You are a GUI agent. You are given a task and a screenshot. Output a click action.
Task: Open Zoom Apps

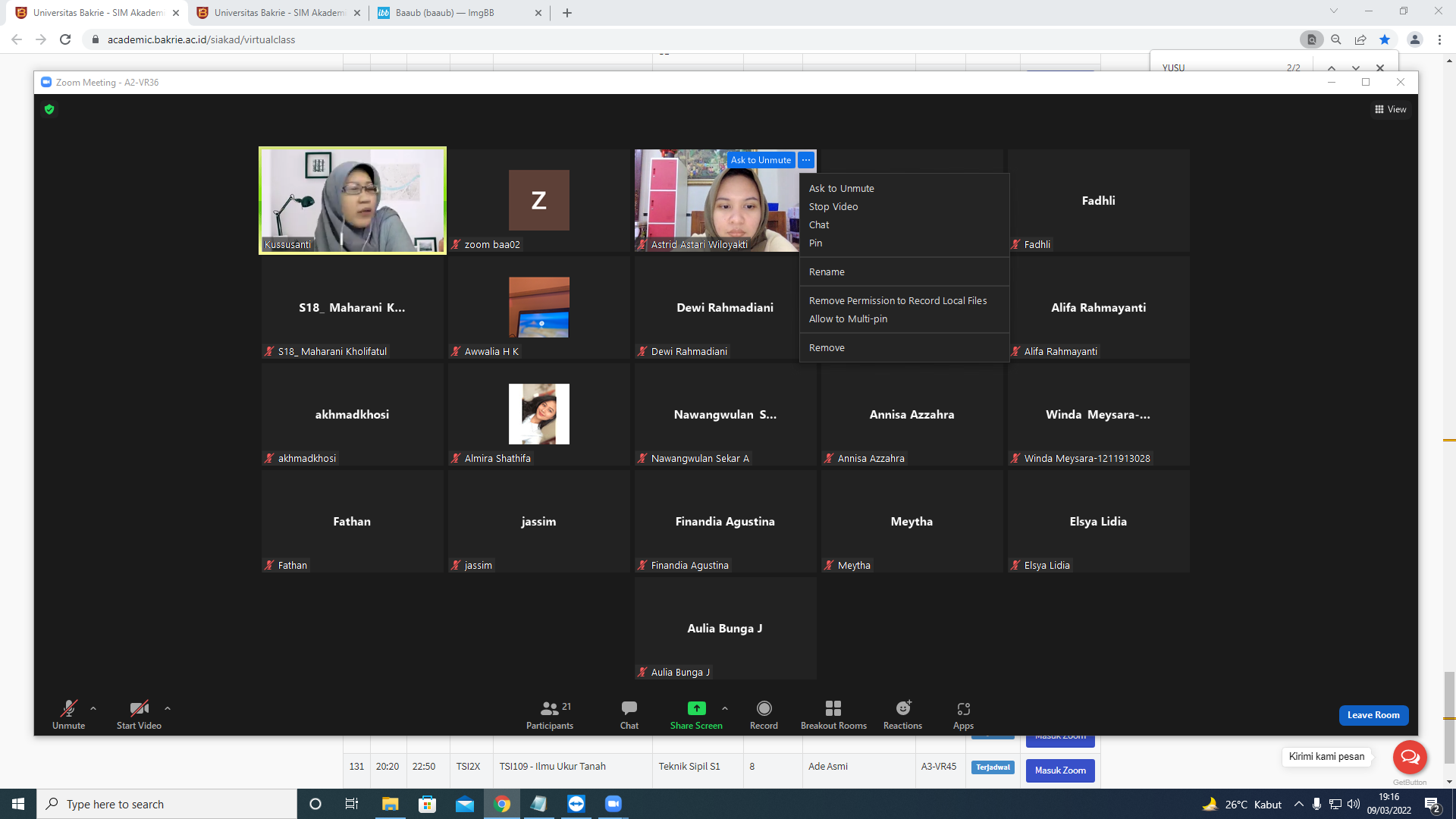pos(963,714)
